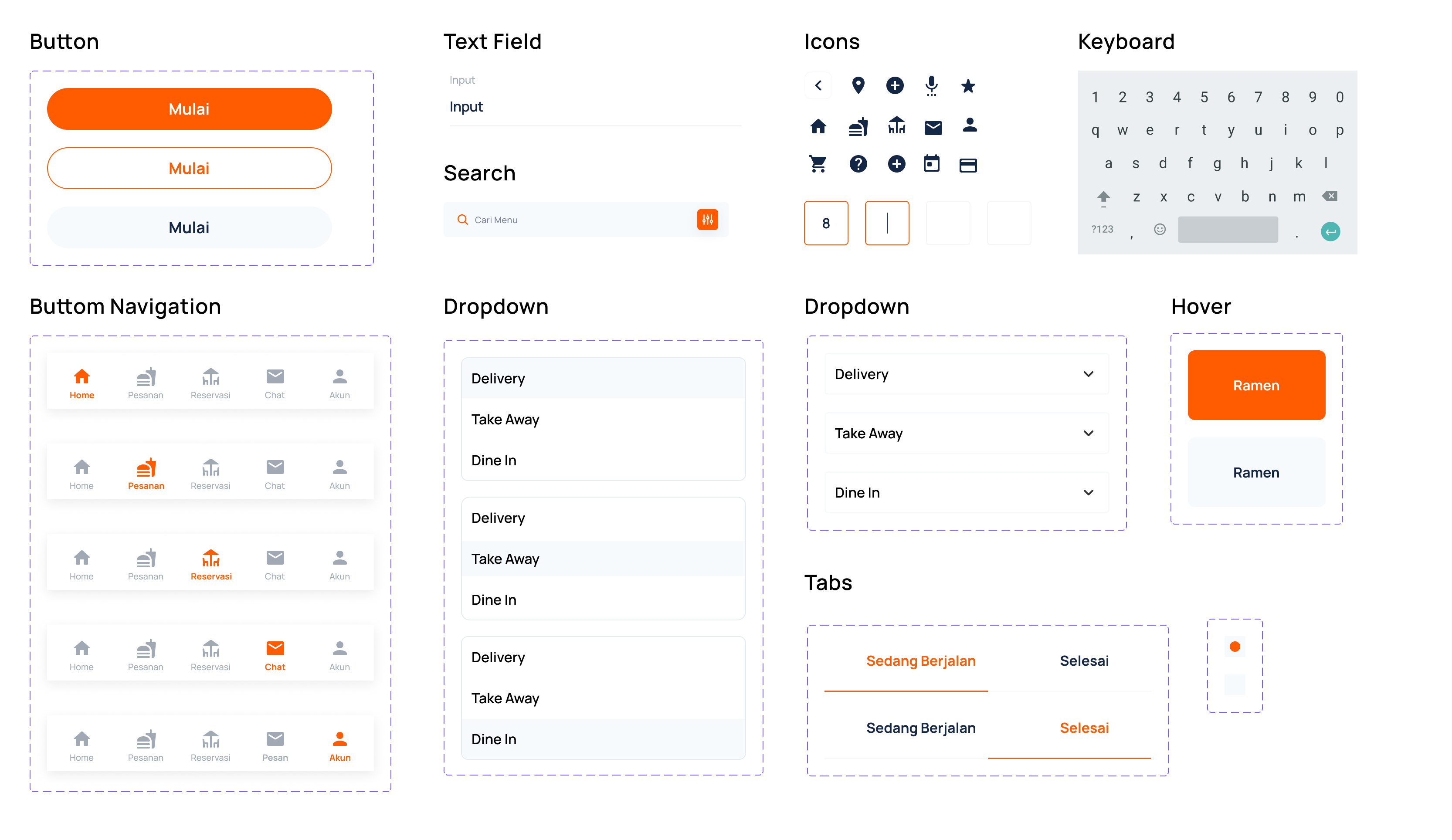Choose Dine In in second dropdown list
The width and height of the screenshot is (1452, 840).
tap(603, 600)
